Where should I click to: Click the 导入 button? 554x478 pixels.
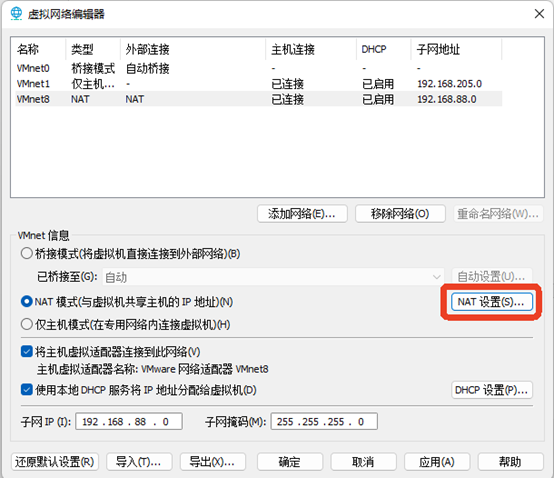[x=139, y=462]
